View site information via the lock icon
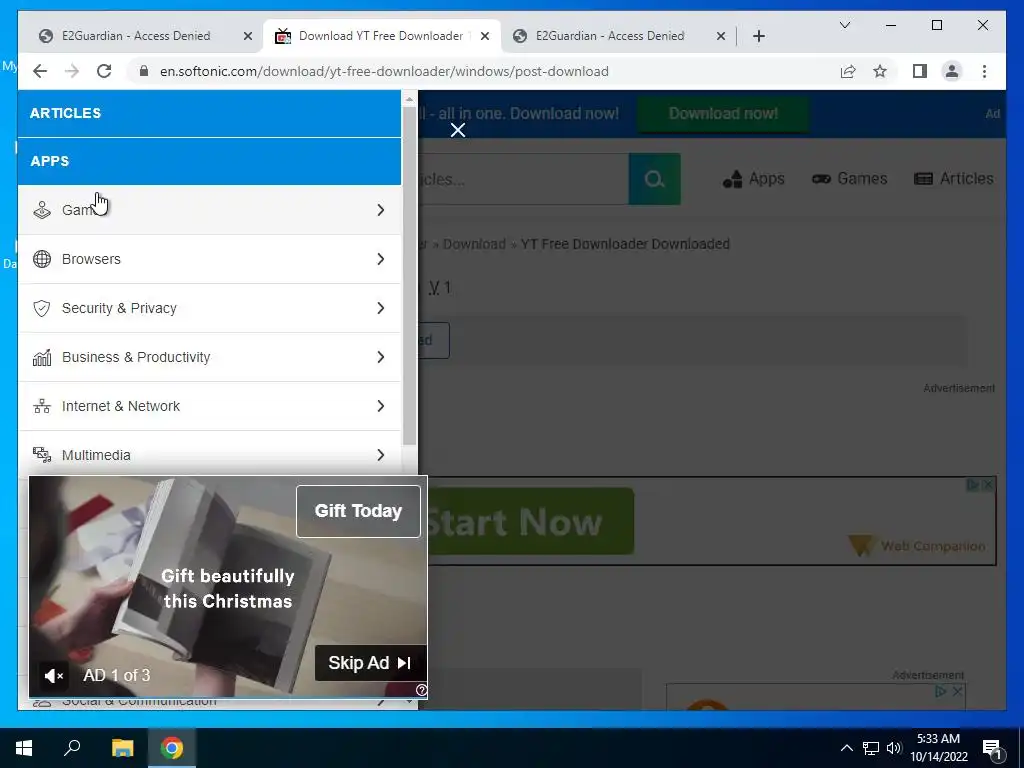This screenshot has width=1024, height=768. click(x=144, y=71)
